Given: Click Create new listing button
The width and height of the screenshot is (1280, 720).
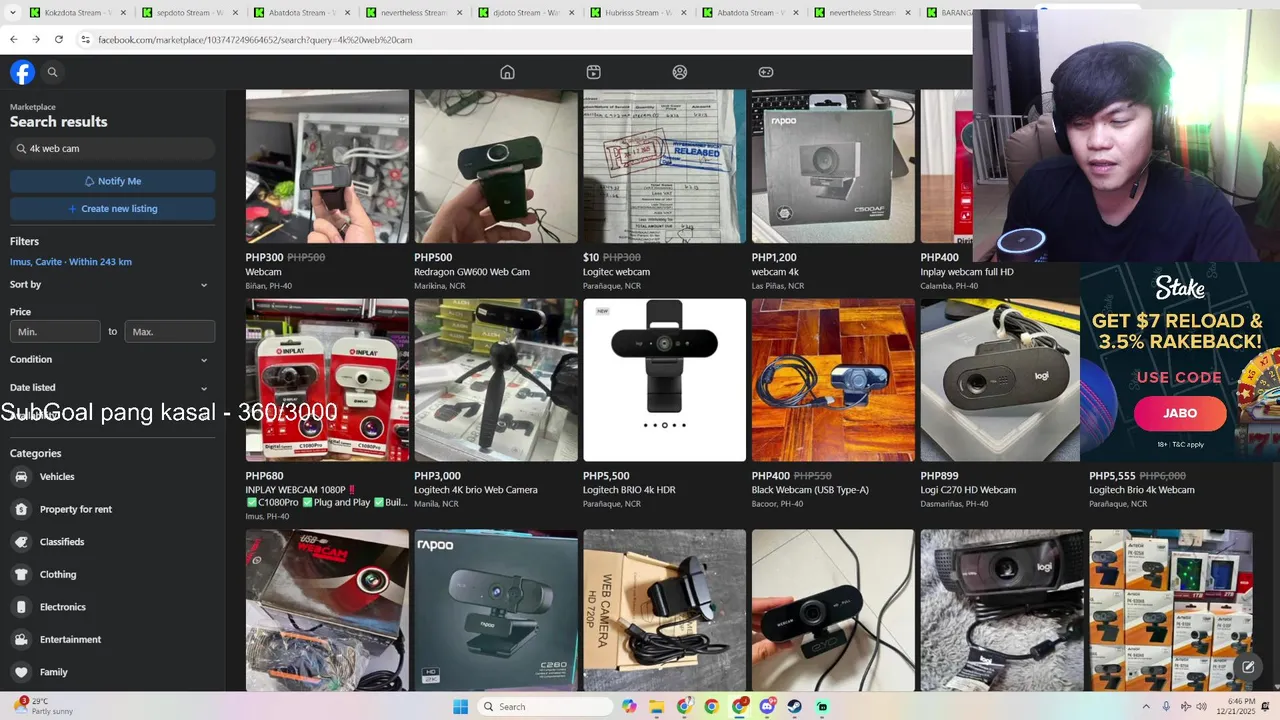Looking at the screenshot, I should 112,209.
